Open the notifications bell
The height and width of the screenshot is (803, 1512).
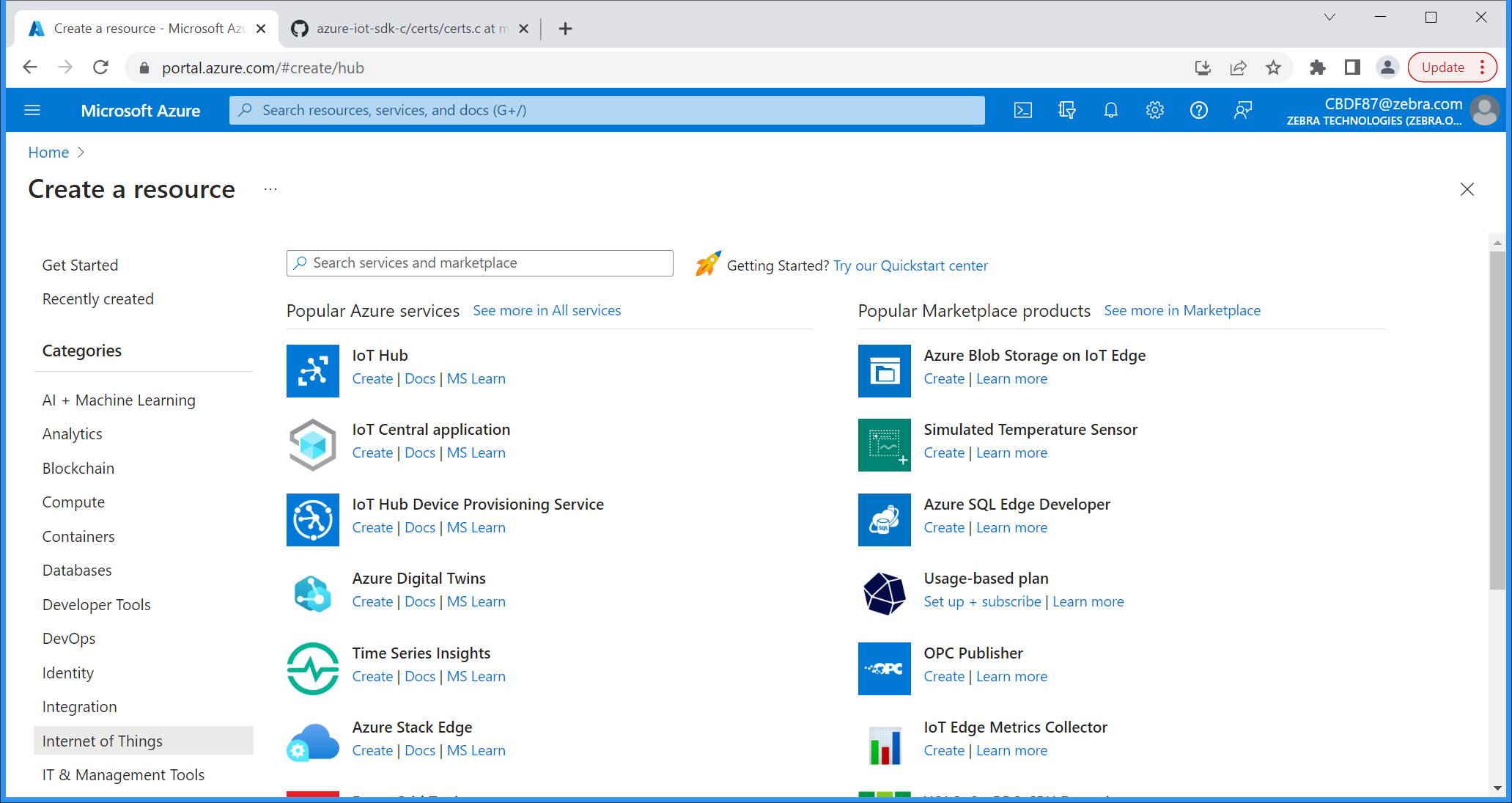(1111, 110)
